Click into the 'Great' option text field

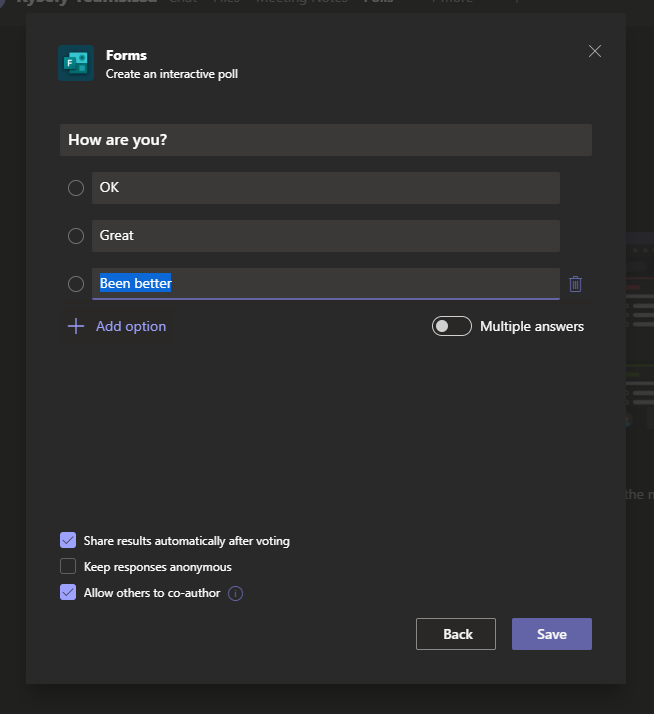click(325, 236)
